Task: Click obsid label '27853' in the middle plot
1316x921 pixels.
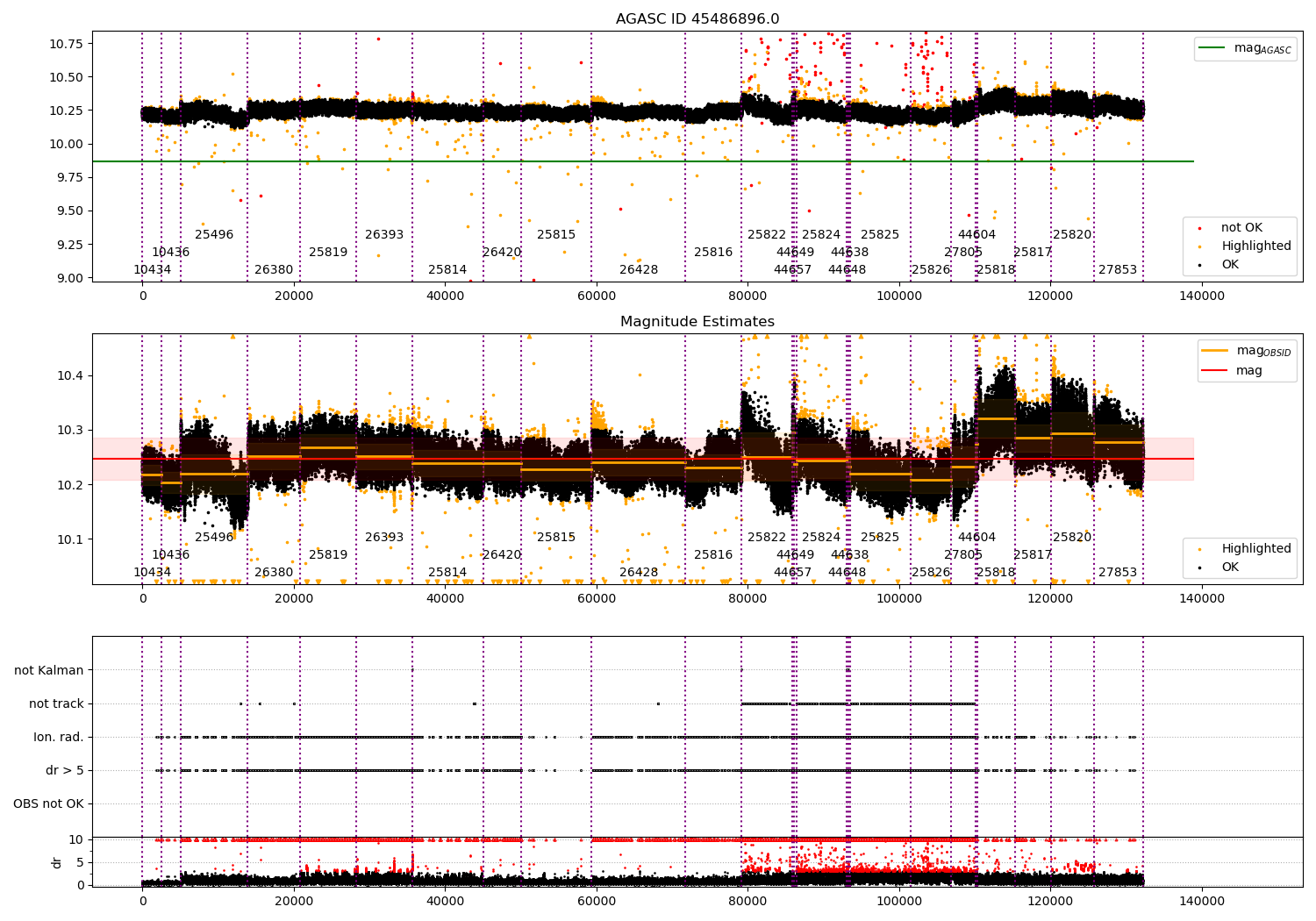Action: (1118, 572)
